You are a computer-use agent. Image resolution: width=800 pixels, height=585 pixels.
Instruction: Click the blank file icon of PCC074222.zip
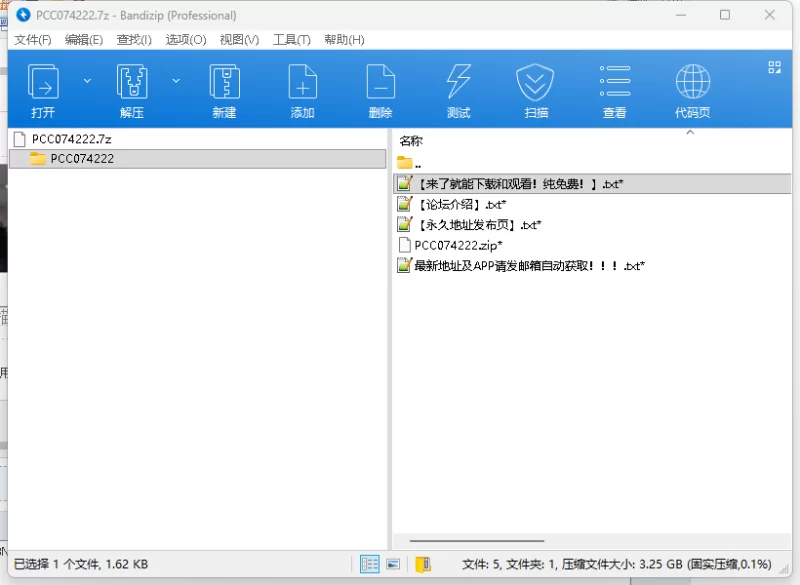pos(405,245)
